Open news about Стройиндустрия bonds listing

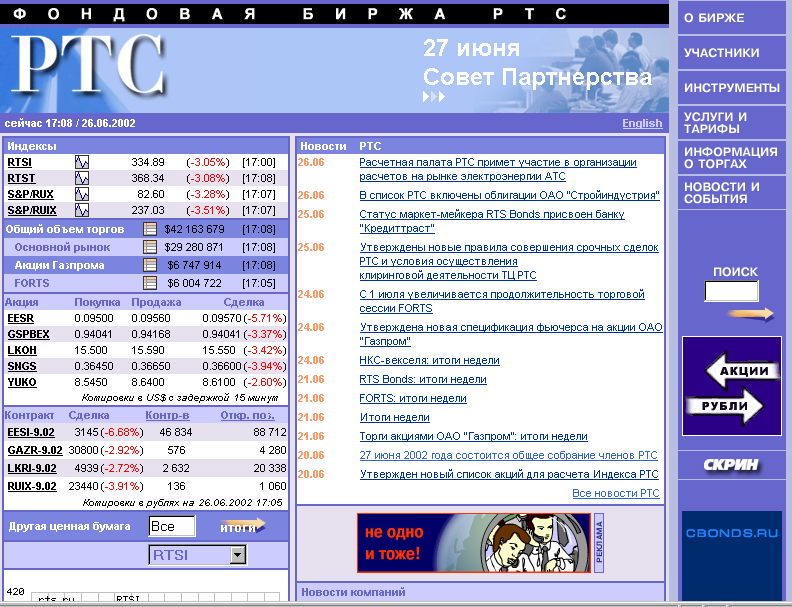509,195
